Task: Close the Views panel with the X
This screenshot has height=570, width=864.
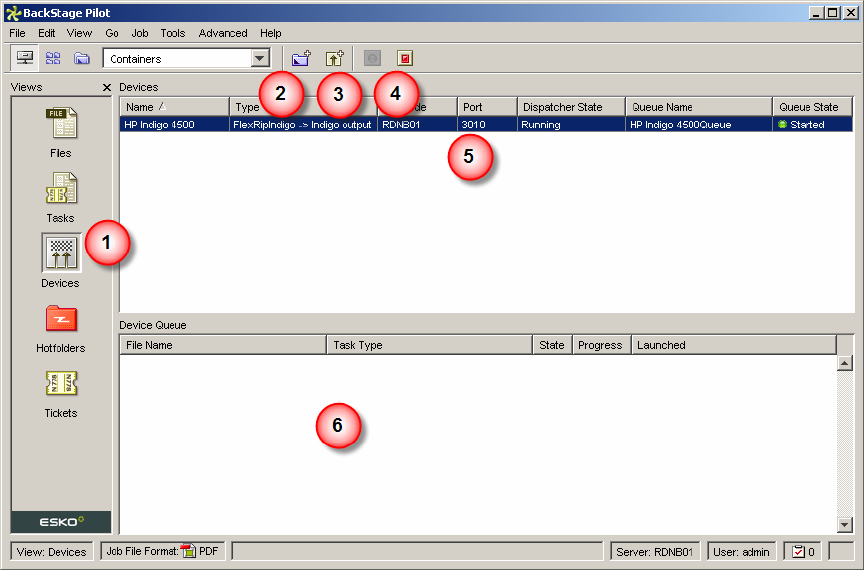Action: [x=107, y=87]
